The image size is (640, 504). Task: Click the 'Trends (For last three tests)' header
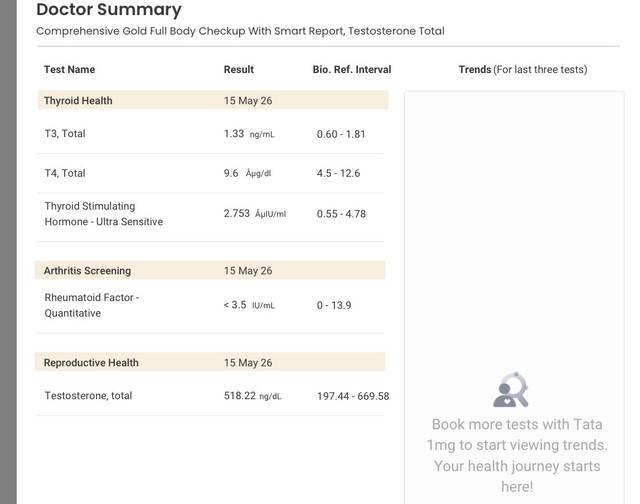[x=523, y=69]
